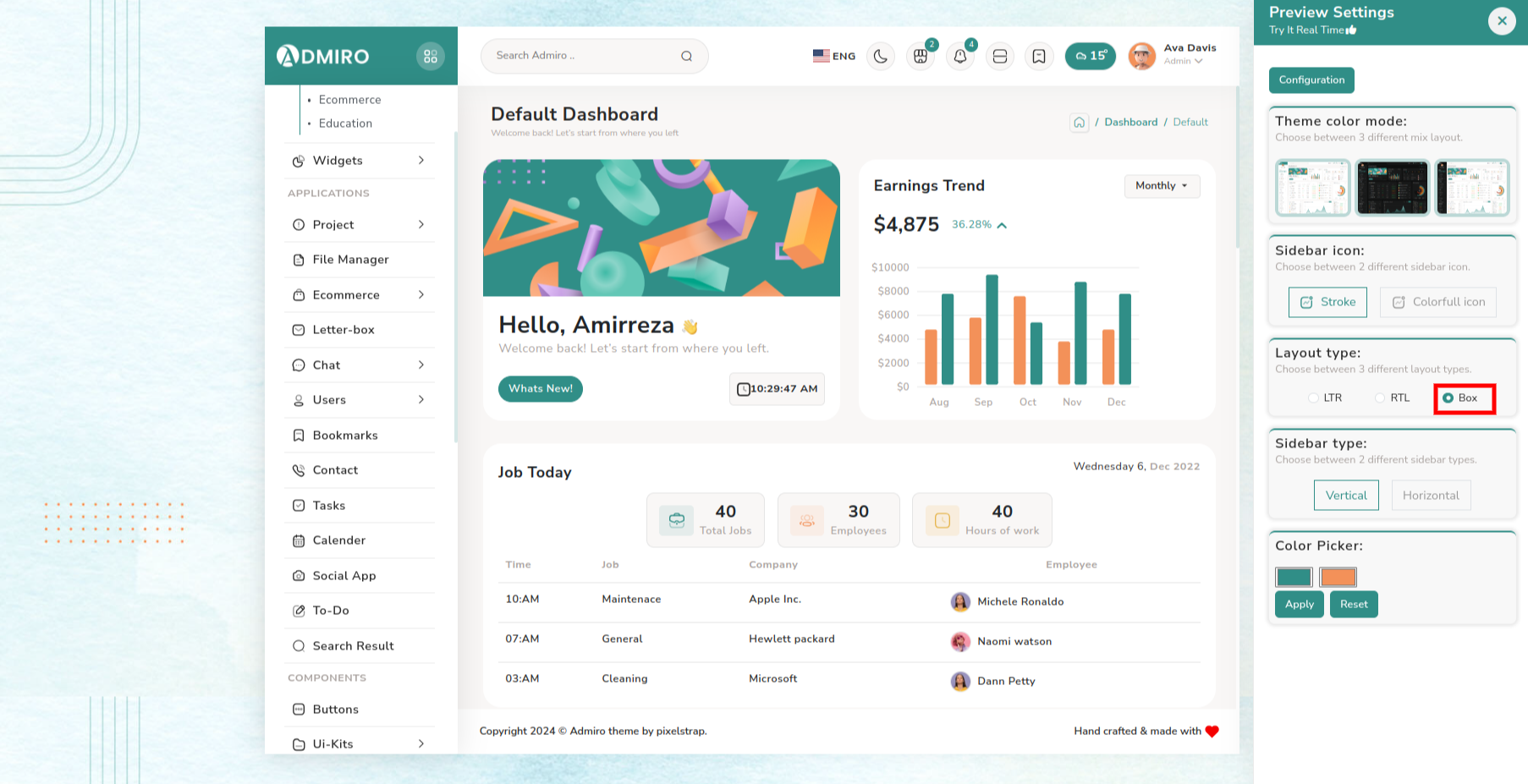Select the LTR layout radio button
Screen dimensions: 1528x784
tap(1313, 398)
